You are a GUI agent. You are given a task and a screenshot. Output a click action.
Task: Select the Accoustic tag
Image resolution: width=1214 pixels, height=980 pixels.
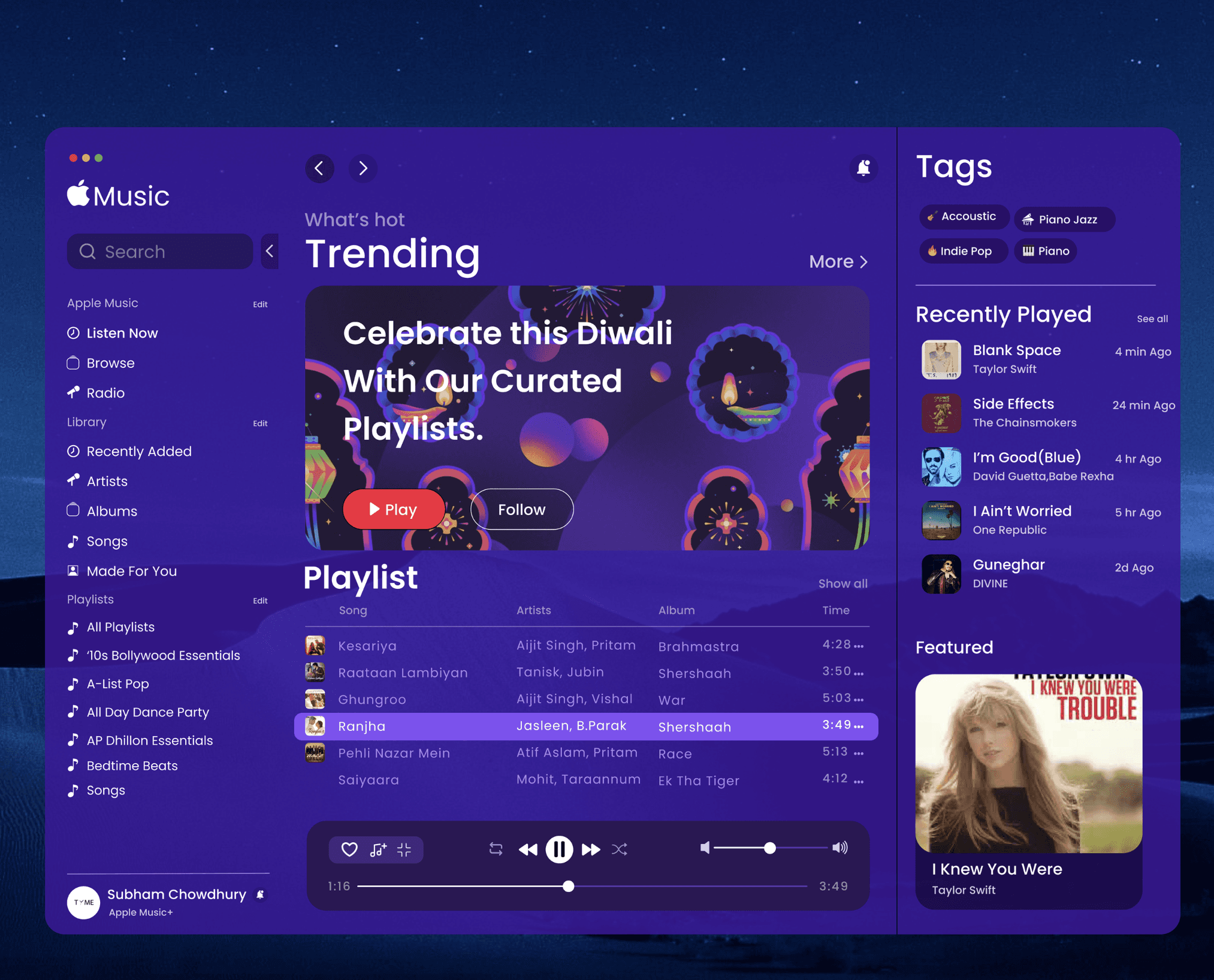coord(964,216)
